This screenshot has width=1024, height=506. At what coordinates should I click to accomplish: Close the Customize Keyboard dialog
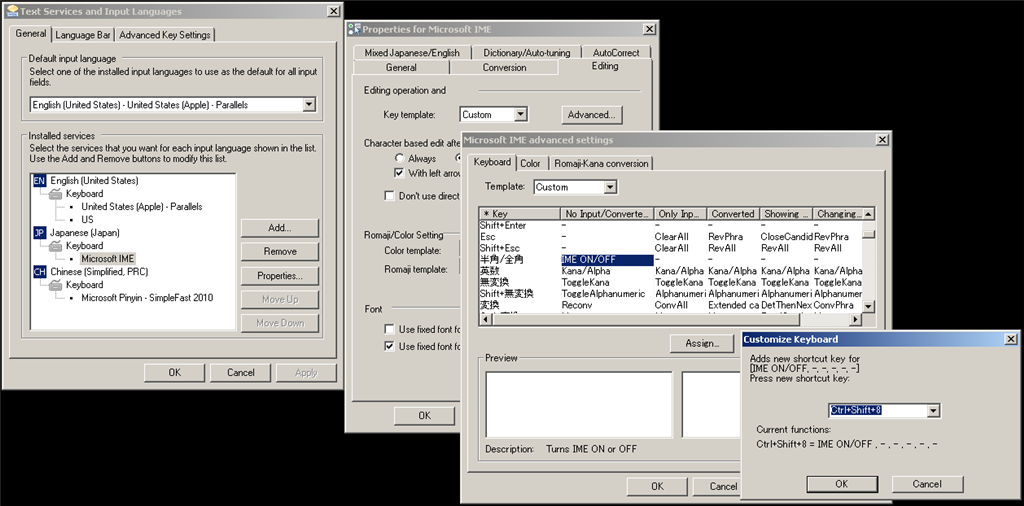tap(1010, 339)
